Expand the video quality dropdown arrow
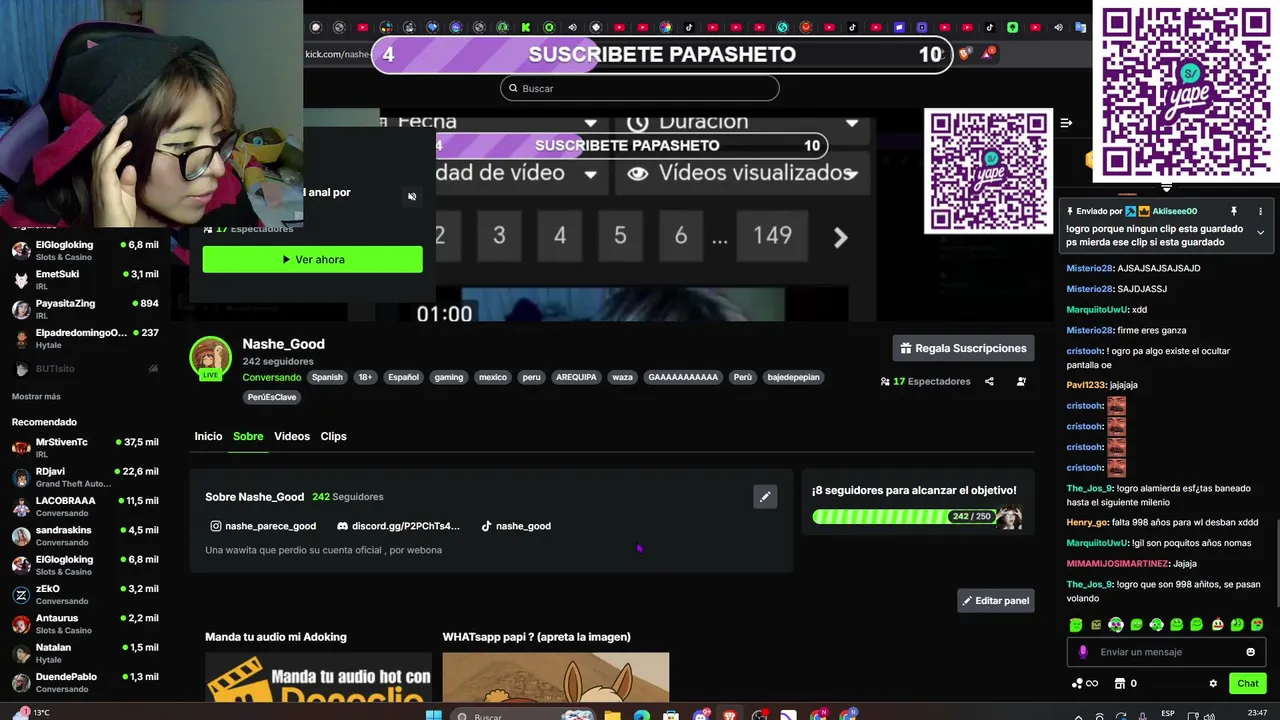This screenshot has width=1280, height=720. point(591,174)
